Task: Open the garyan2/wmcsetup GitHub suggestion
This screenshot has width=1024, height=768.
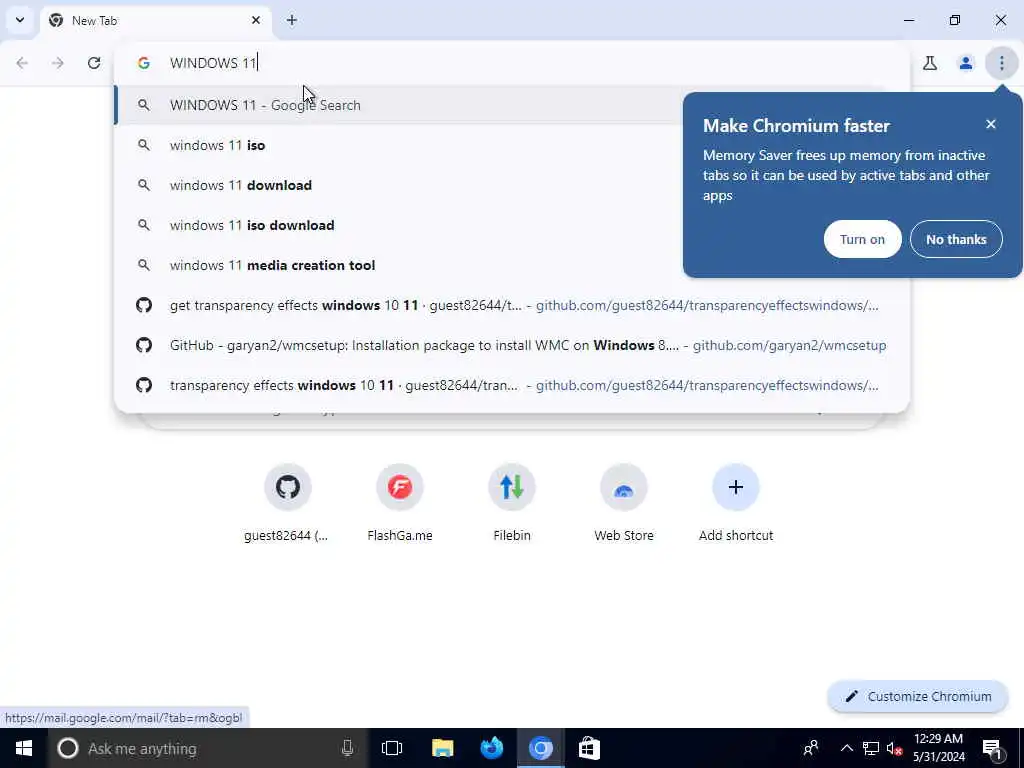Action: [511, 345]
